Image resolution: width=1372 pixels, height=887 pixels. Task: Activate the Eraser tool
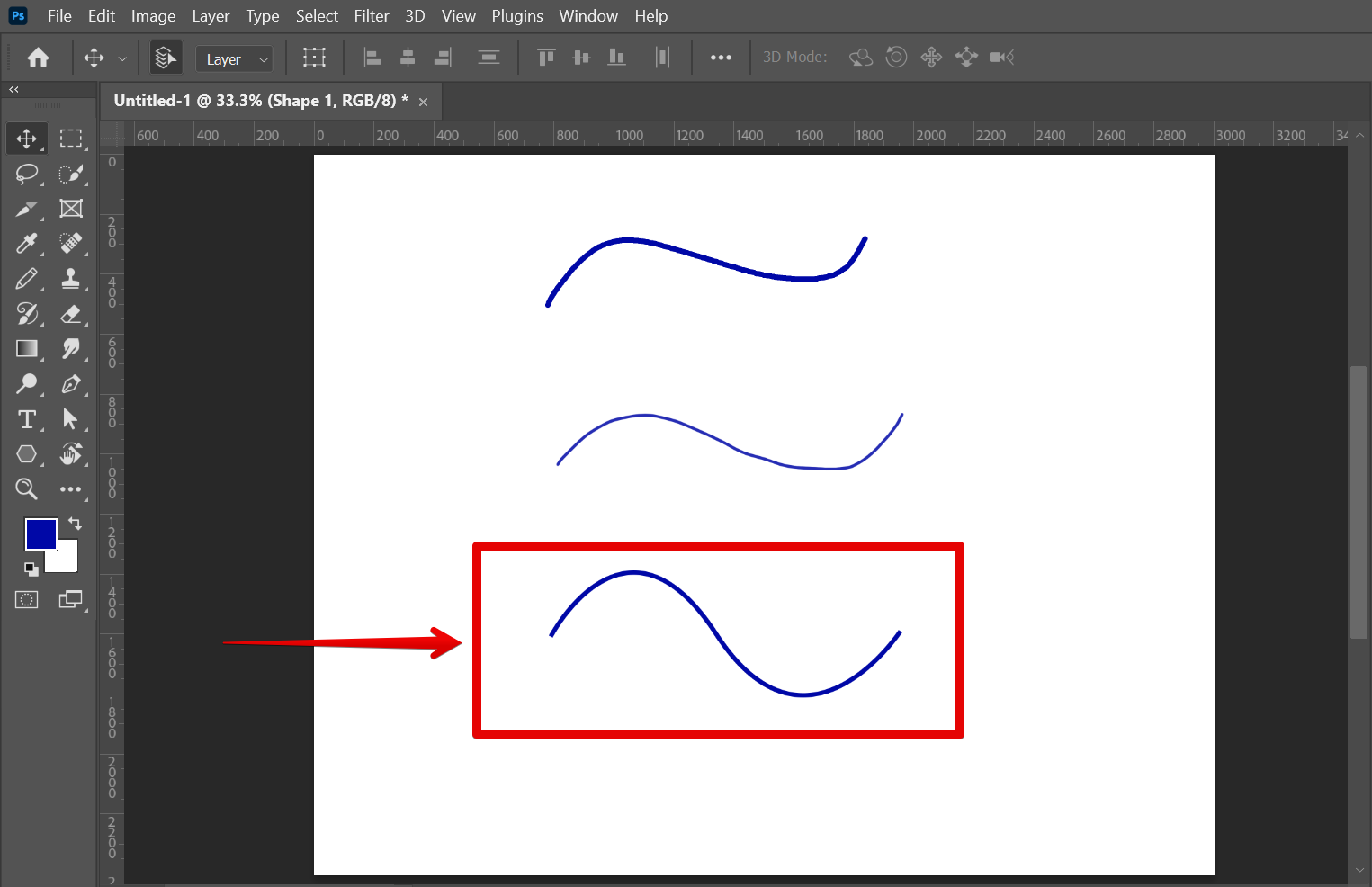click(70, 314)
